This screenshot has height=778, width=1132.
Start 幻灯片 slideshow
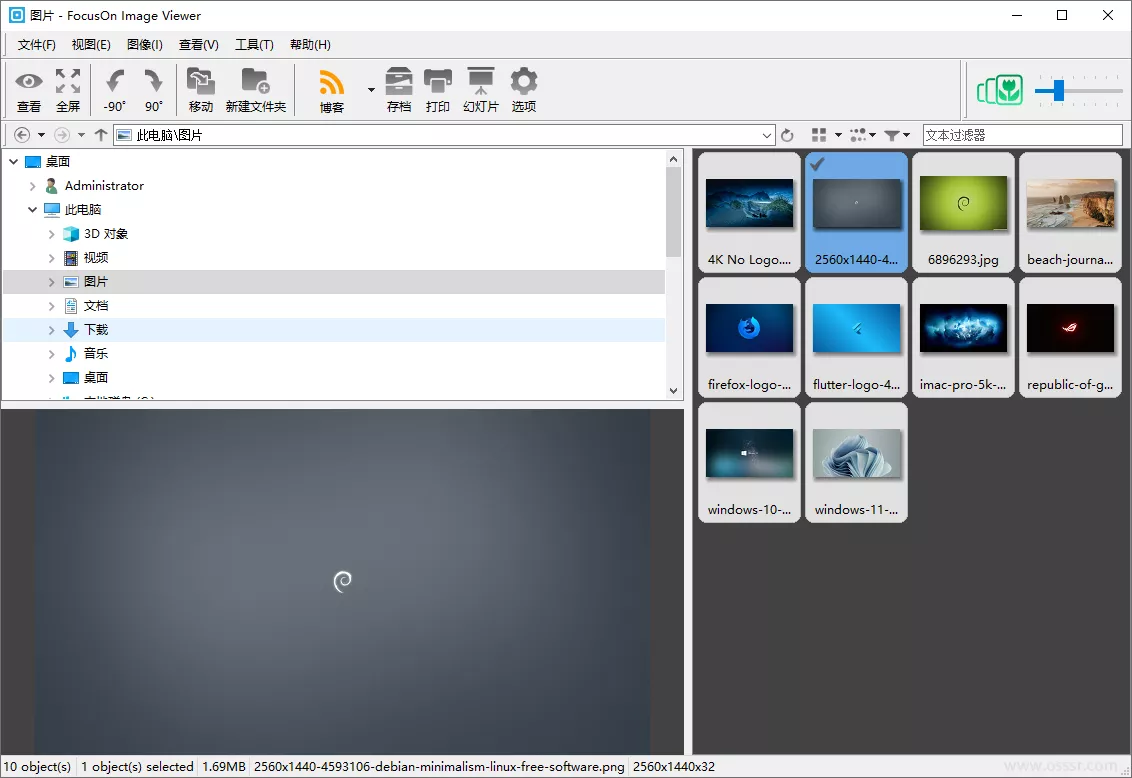click(x=481, y=90)
